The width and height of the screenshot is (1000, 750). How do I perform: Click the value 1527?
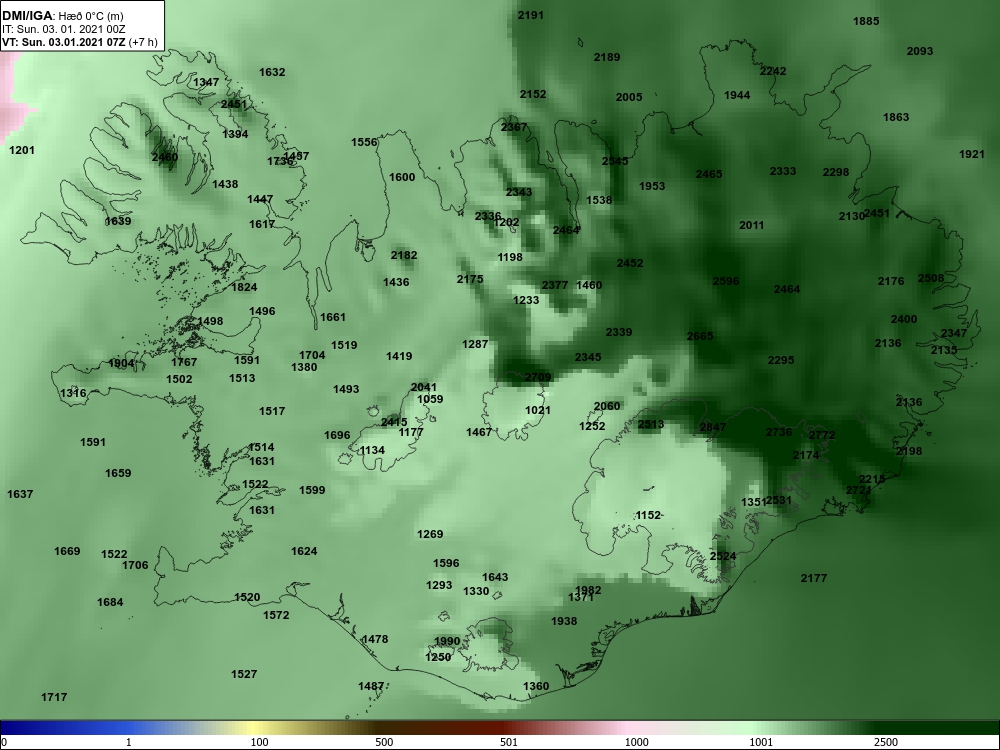pos(244,673)
